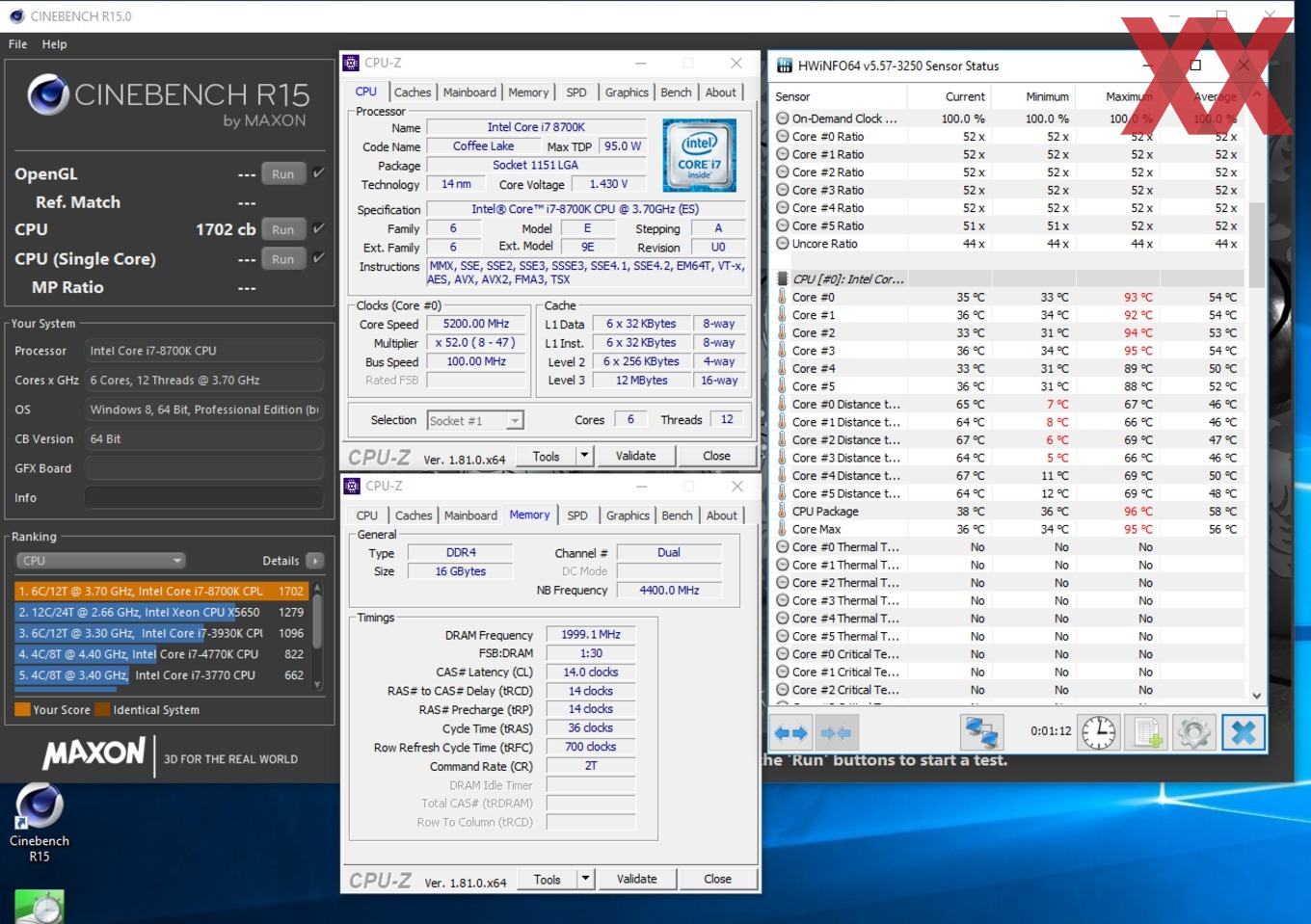Open HWiNFO network remote monitoring icon

(x=982, y=733)
